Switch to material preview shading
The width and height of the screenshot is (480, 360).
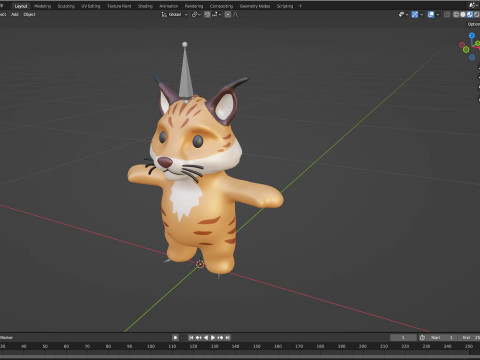pyautogui.click(x=470, y=14)
